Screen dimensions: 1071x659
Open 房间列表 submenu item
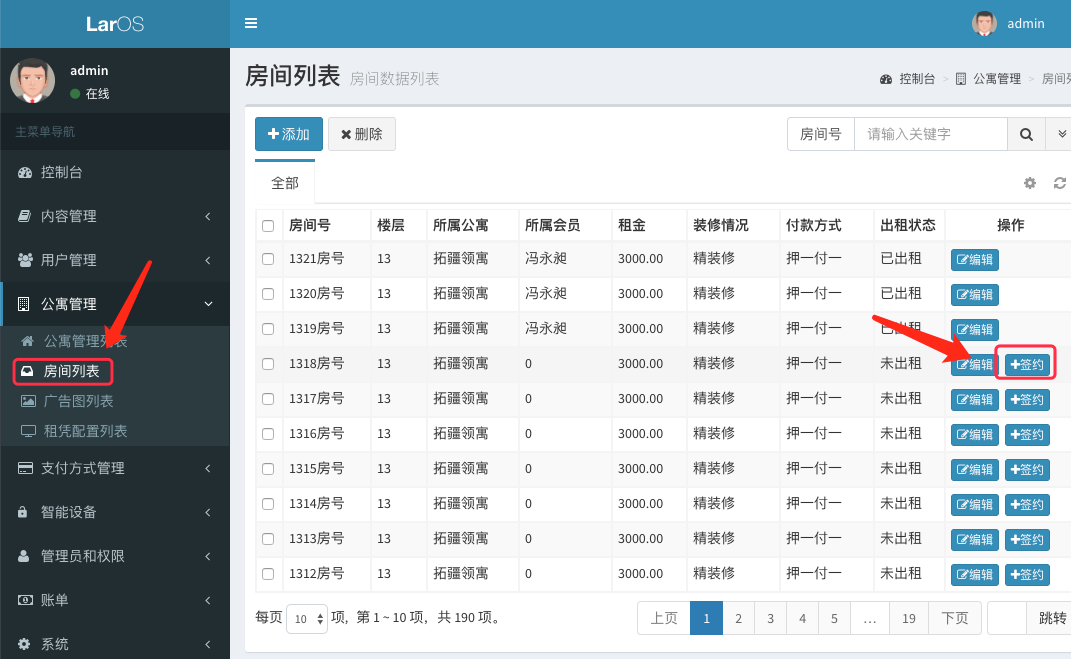(71, 371)
